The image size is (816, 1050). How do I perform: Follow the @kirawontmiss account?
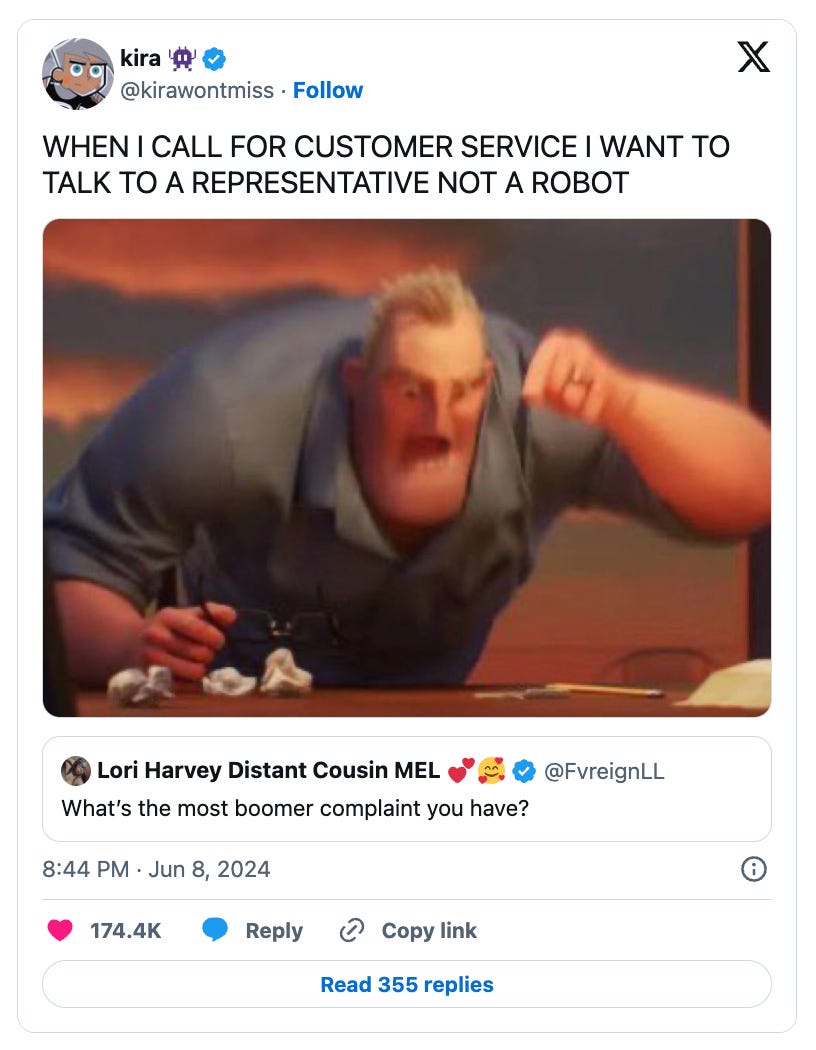tap(328, 90)
